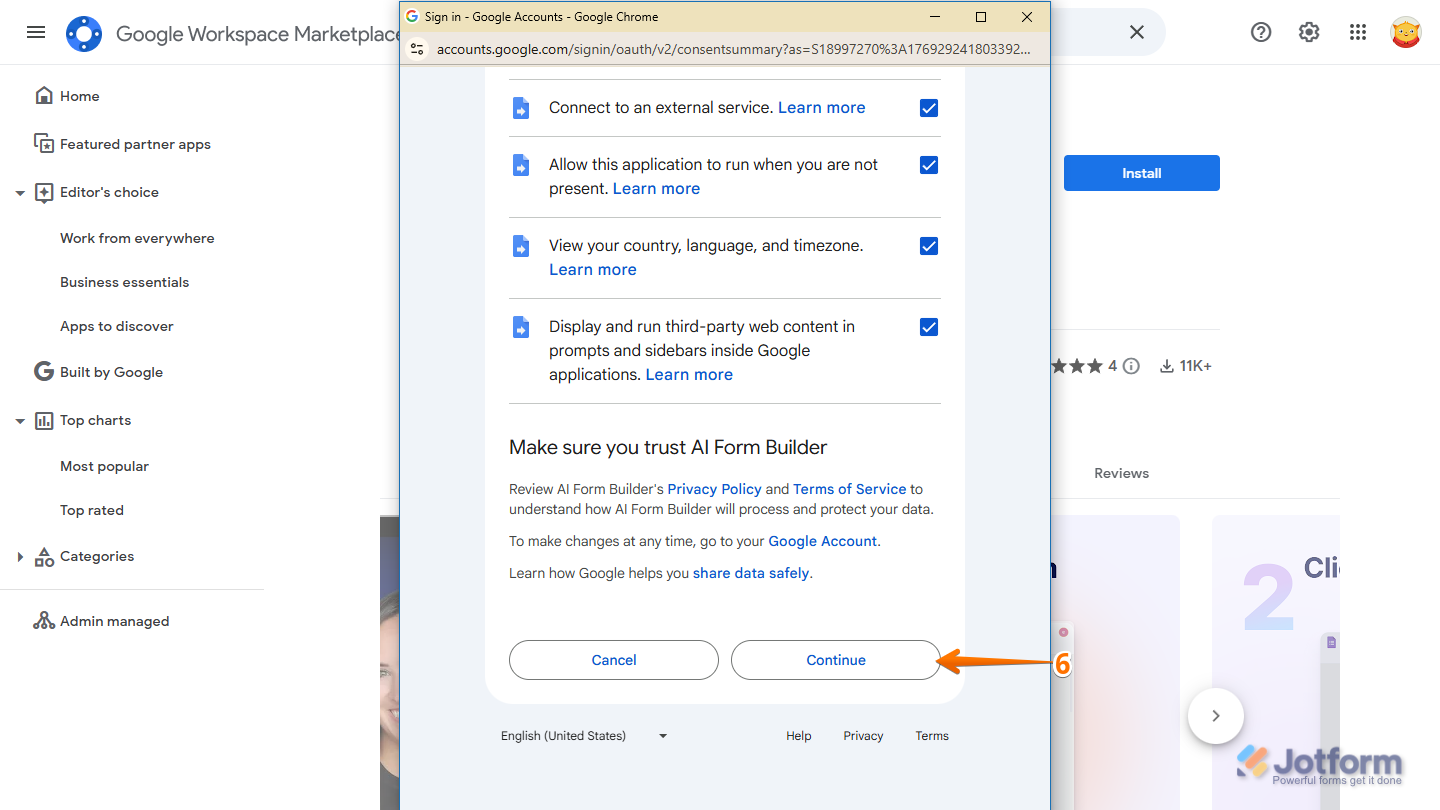Collapse the Editor's choice section
The image size is (1440, 810).
tap(20, 192)
